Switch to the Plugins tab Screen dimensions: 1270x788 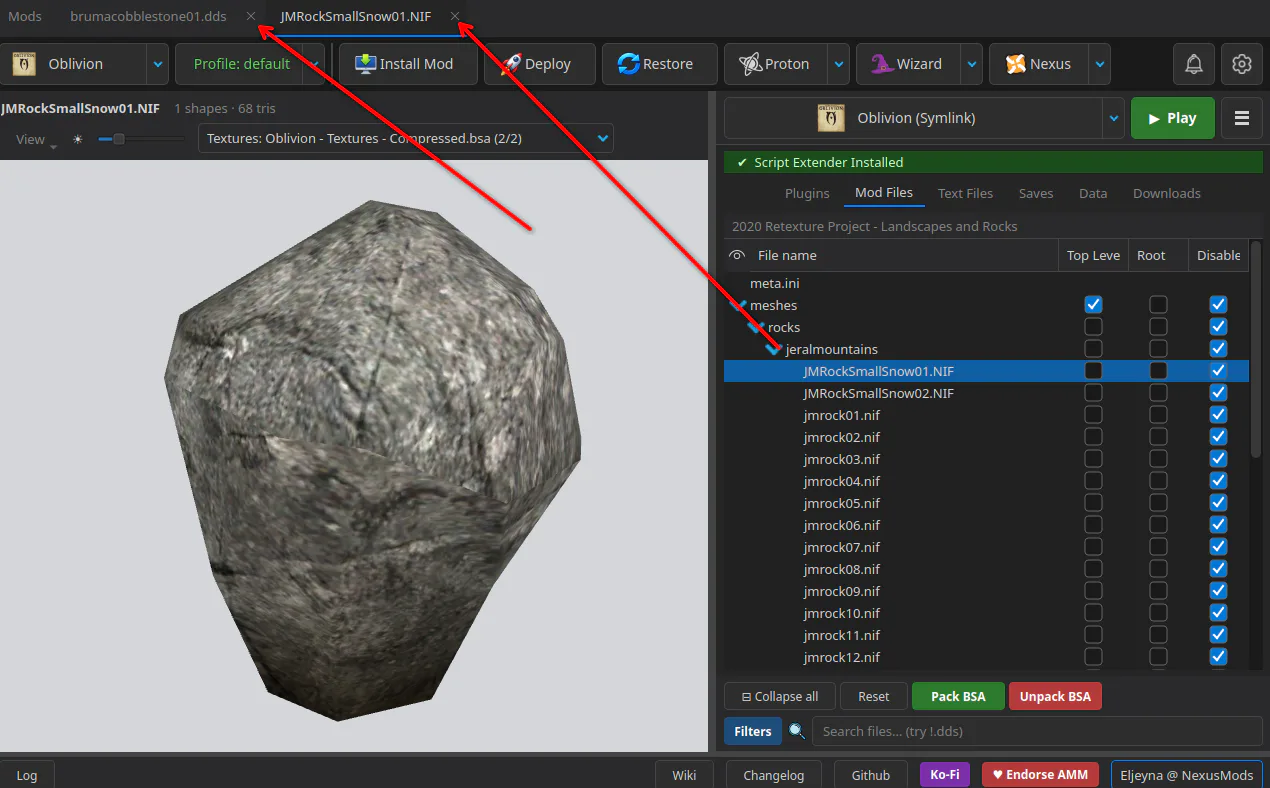[x=807, y=193]
